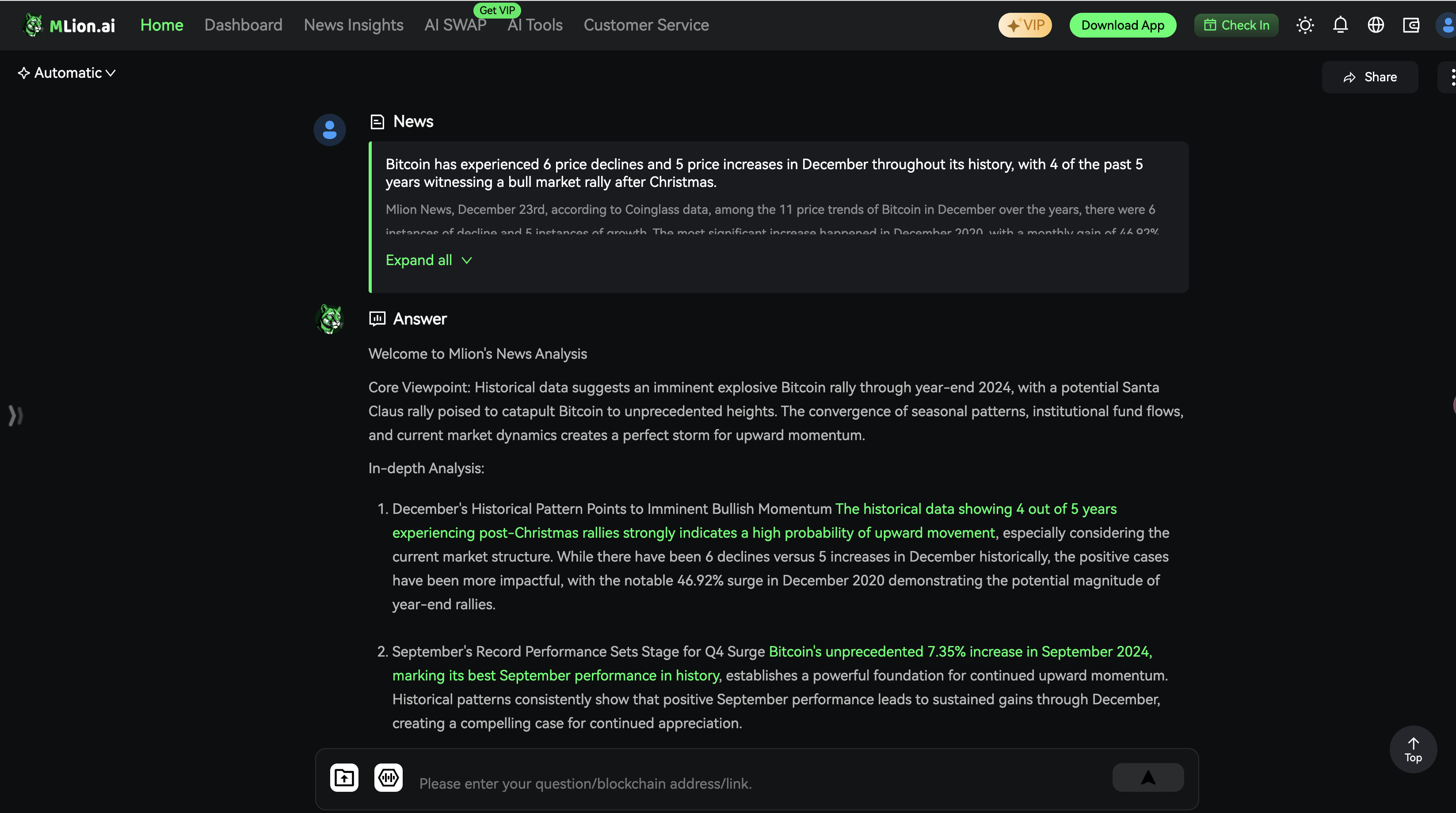Click the lion avatar beside Answer
Viewport: 1456px width, 813px height.
(329, 319)
